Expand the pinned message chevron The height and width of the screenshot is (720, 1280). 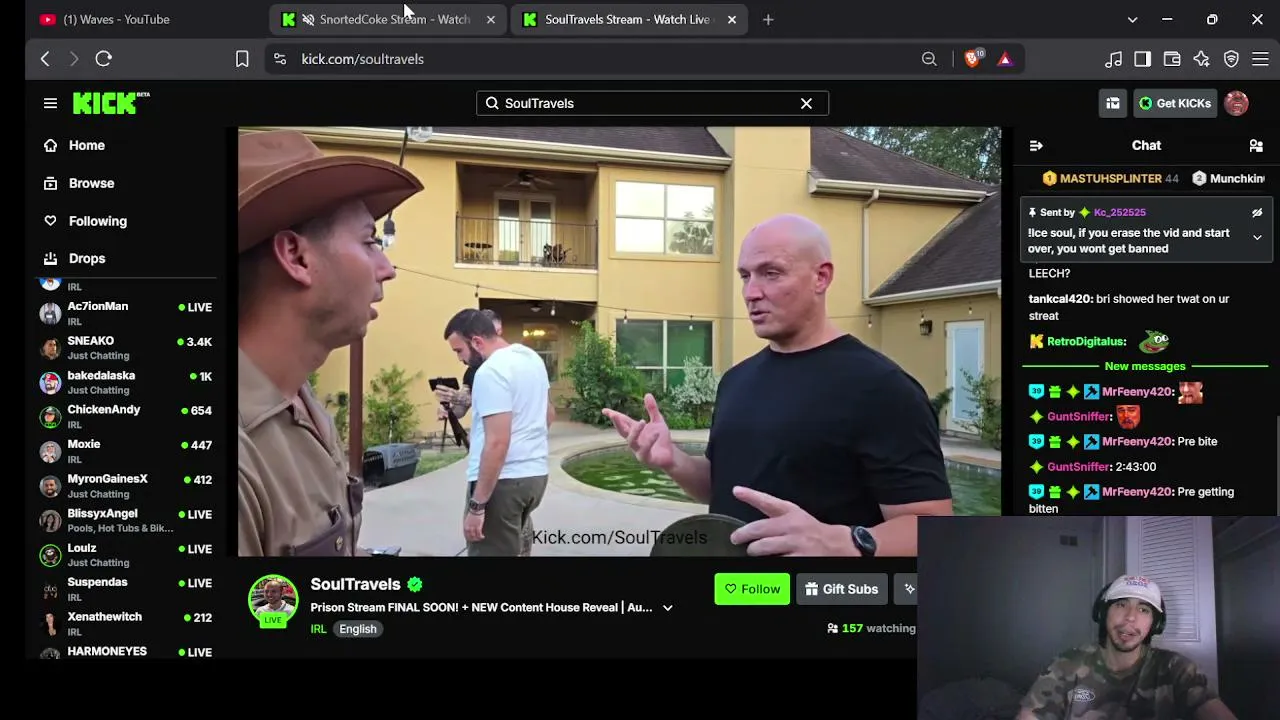coord(1257,238)
